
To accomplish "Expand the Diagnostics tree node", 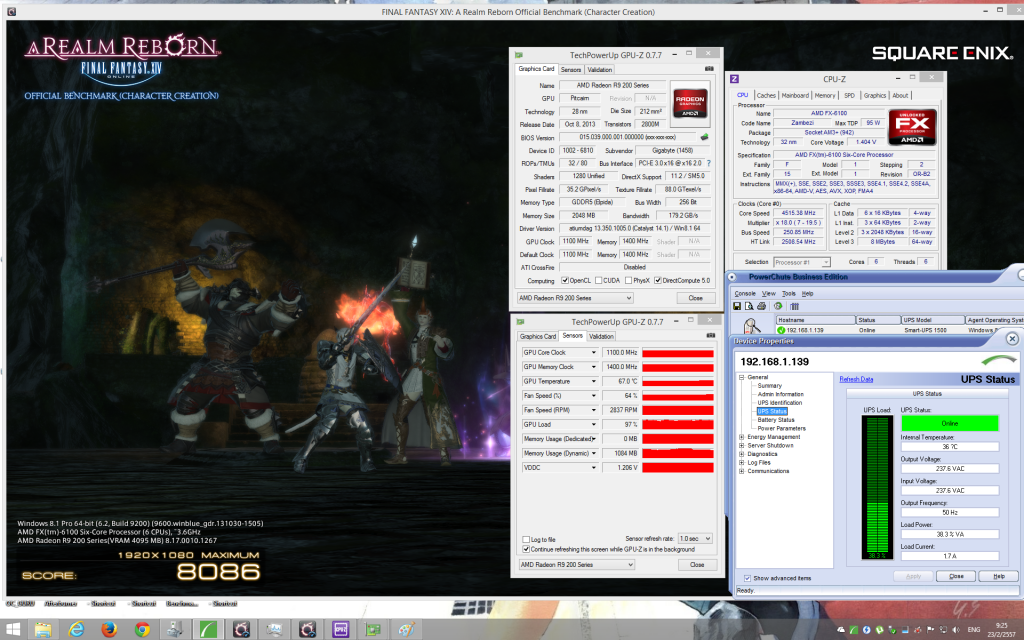I will click(742, 454).
